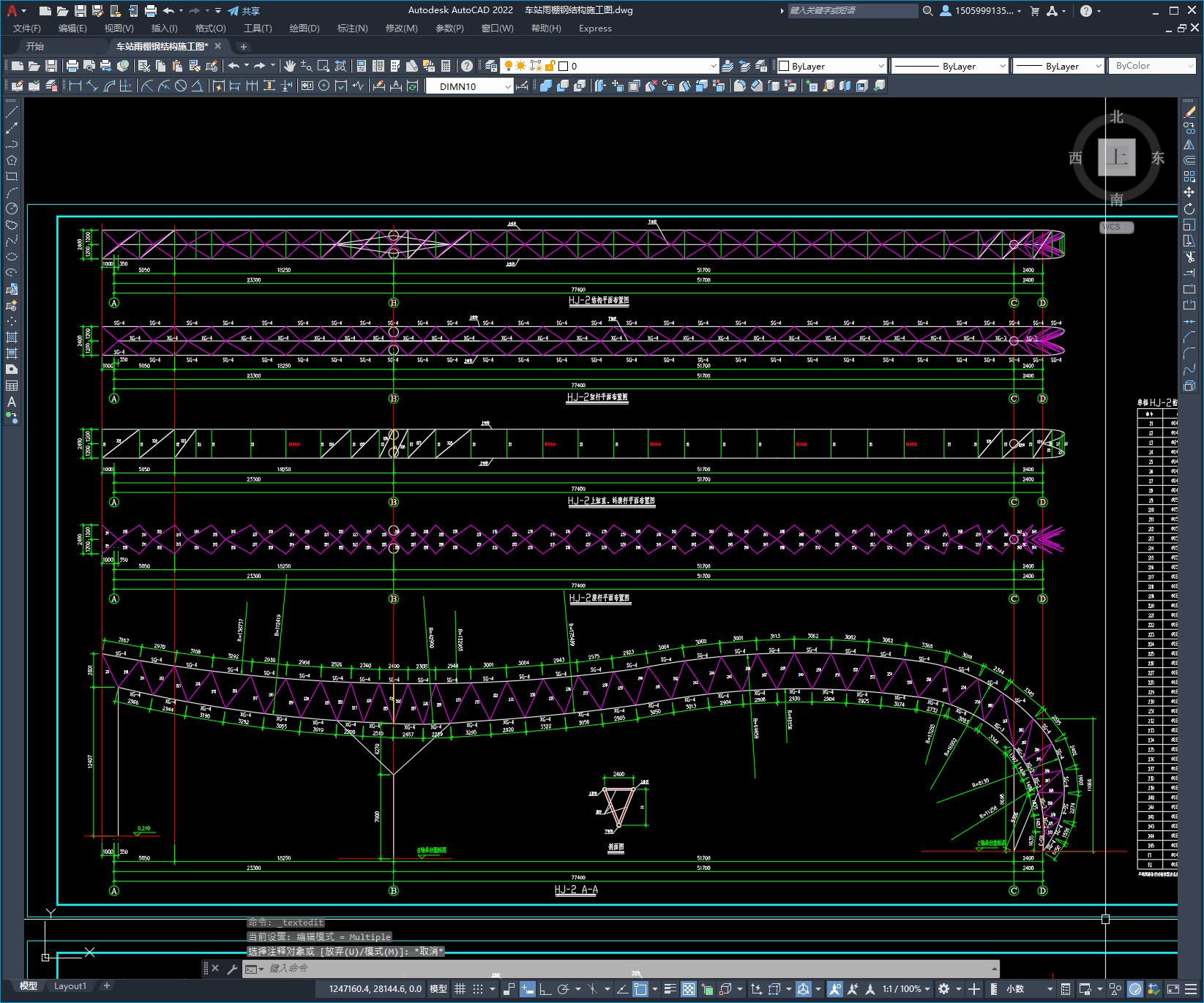Click the Plot printer icon
The height and width of the screenshot is (1003, 1204).
pos(72,66)
